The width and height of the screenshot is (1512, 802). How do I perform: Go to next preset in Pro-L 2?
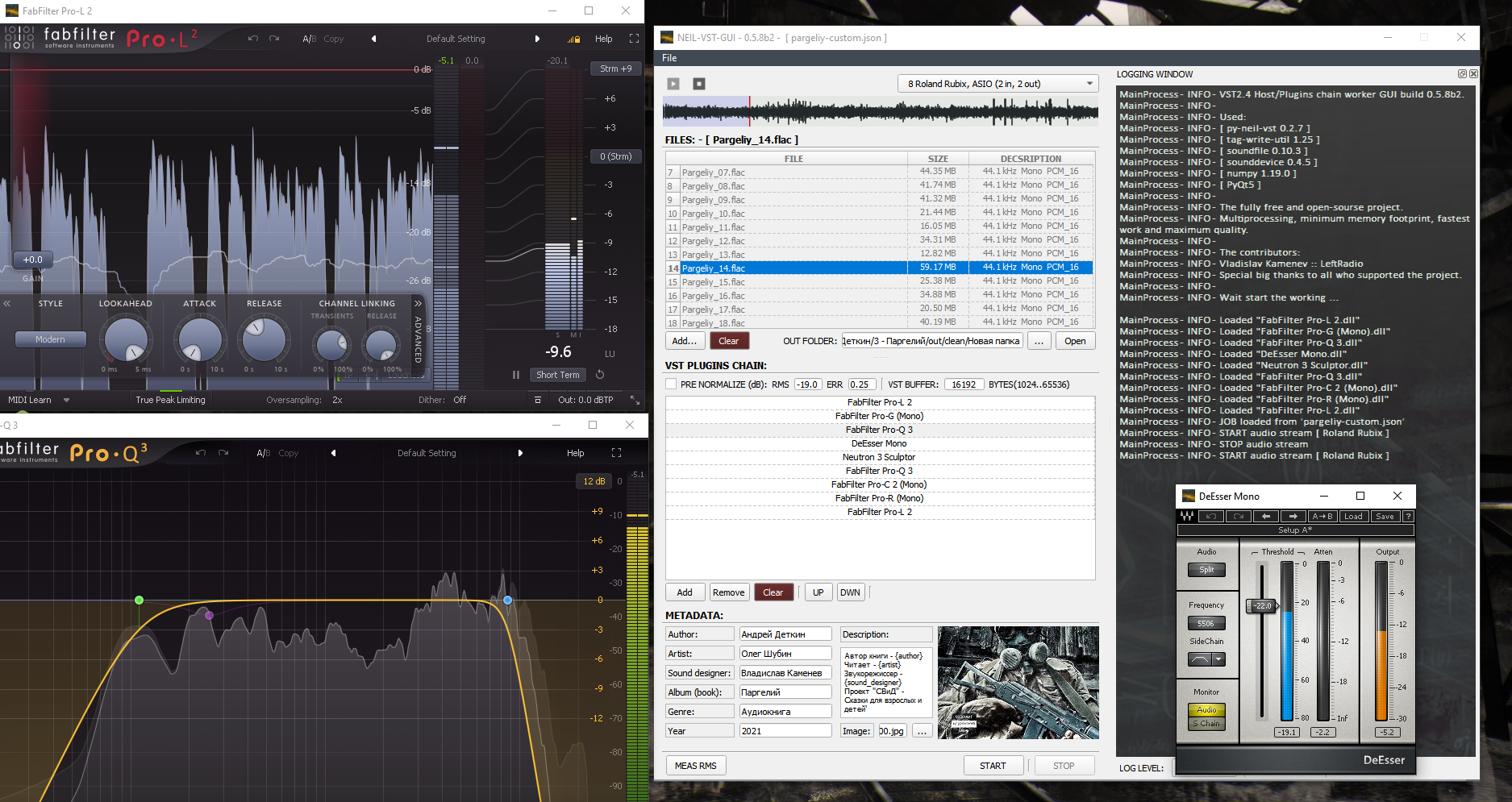[537, 39]
